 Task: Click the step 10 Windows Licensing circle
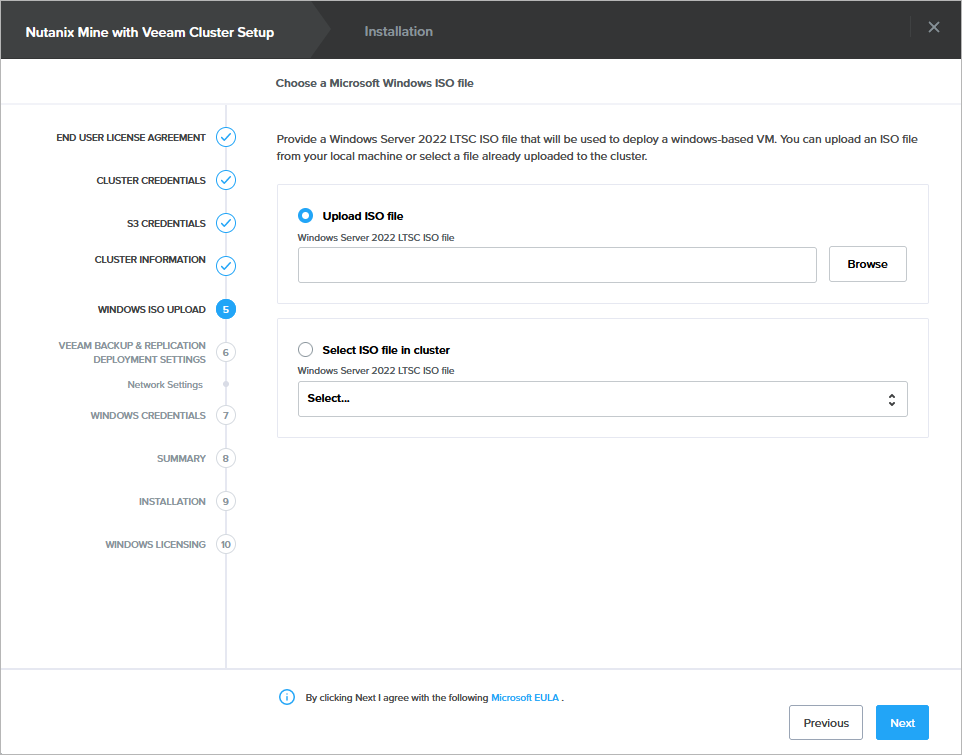point(226,544)
